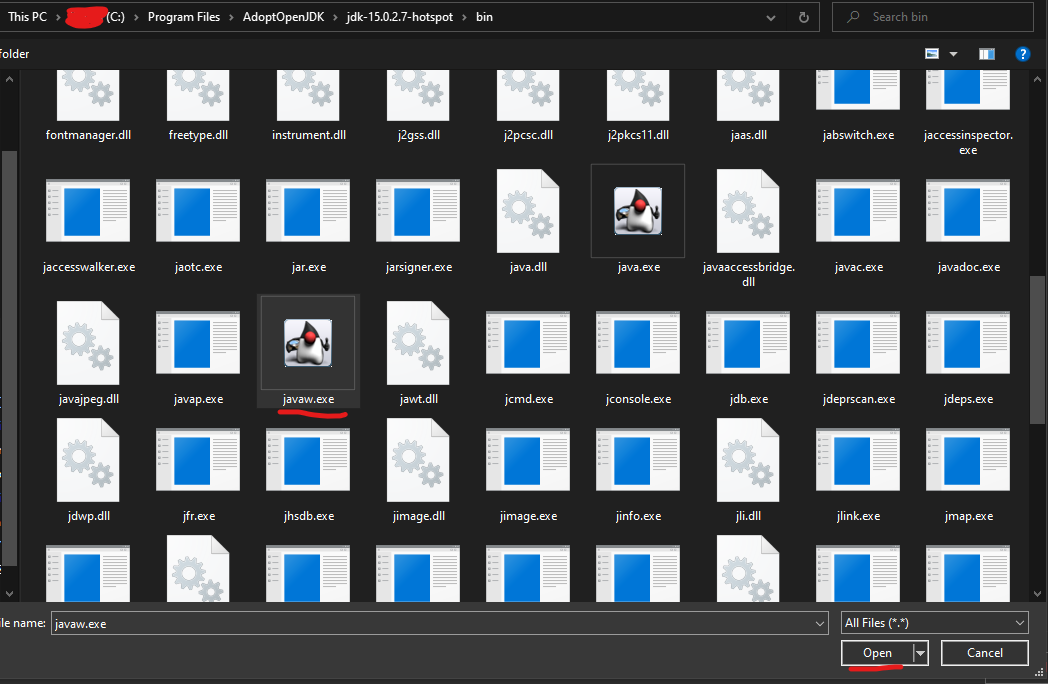Viewport: 1048px width, 684px height.
Task: Select the java.dll file icon
Action: pos(528,211)
